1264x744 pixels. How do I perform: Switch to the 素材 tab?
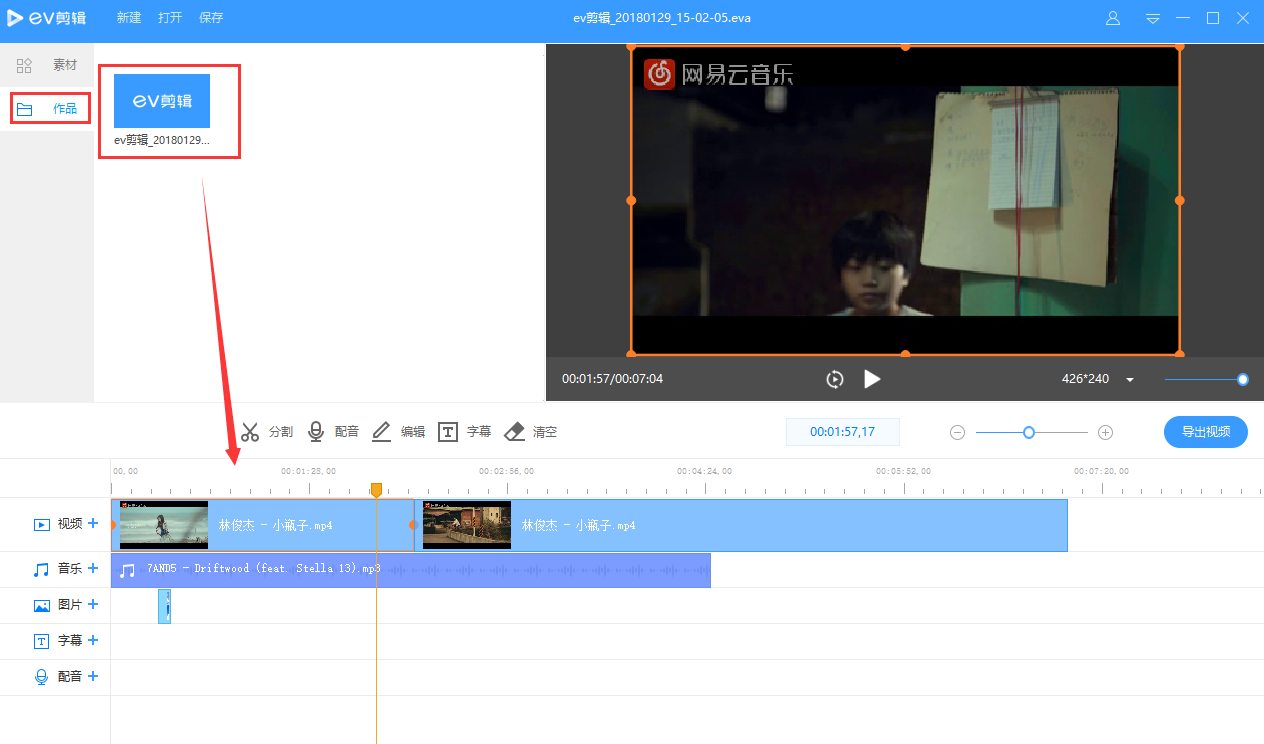click(47, 65)
